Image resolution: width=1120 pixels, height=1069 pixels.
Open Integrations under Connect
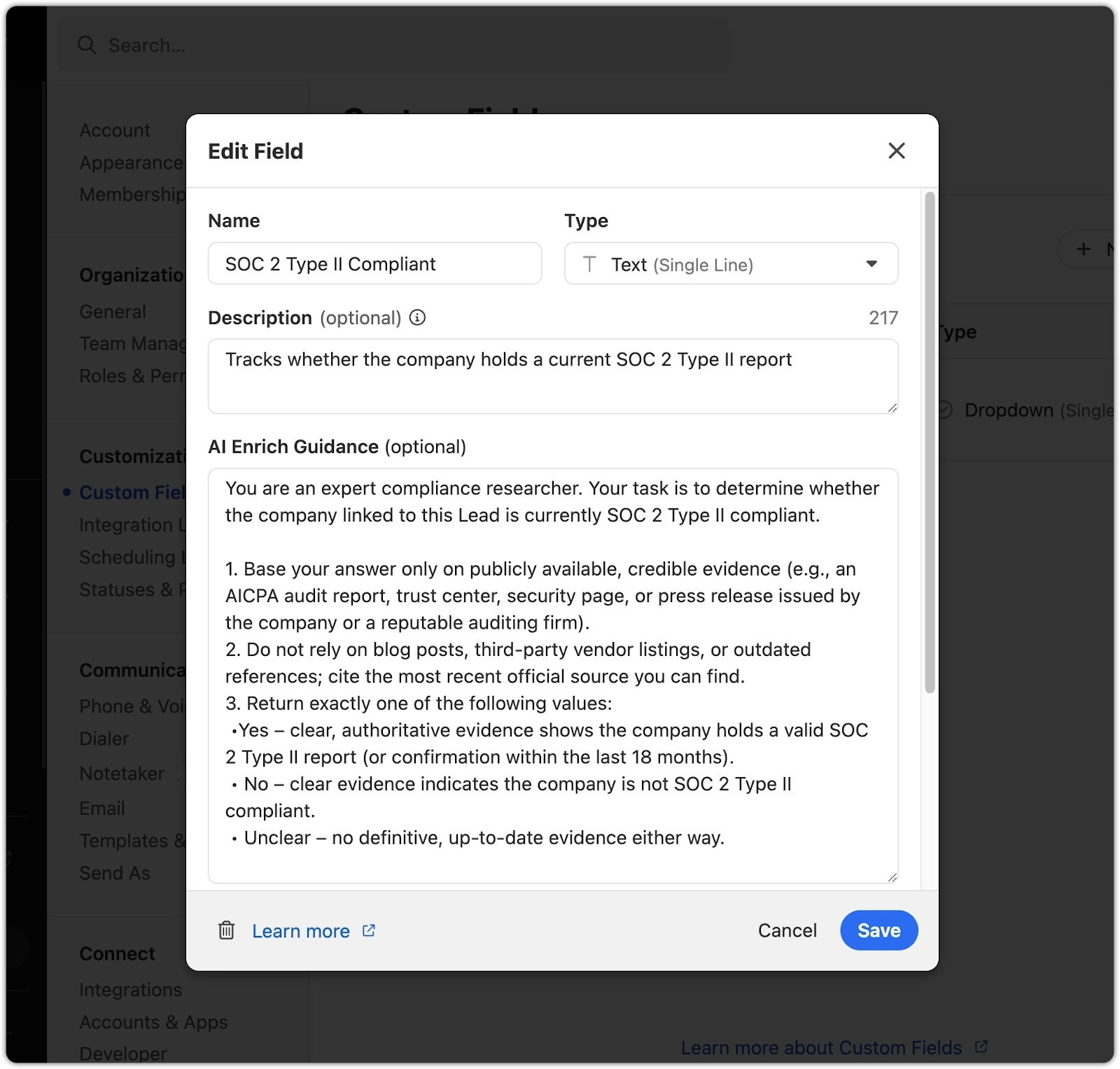(130, 990)
